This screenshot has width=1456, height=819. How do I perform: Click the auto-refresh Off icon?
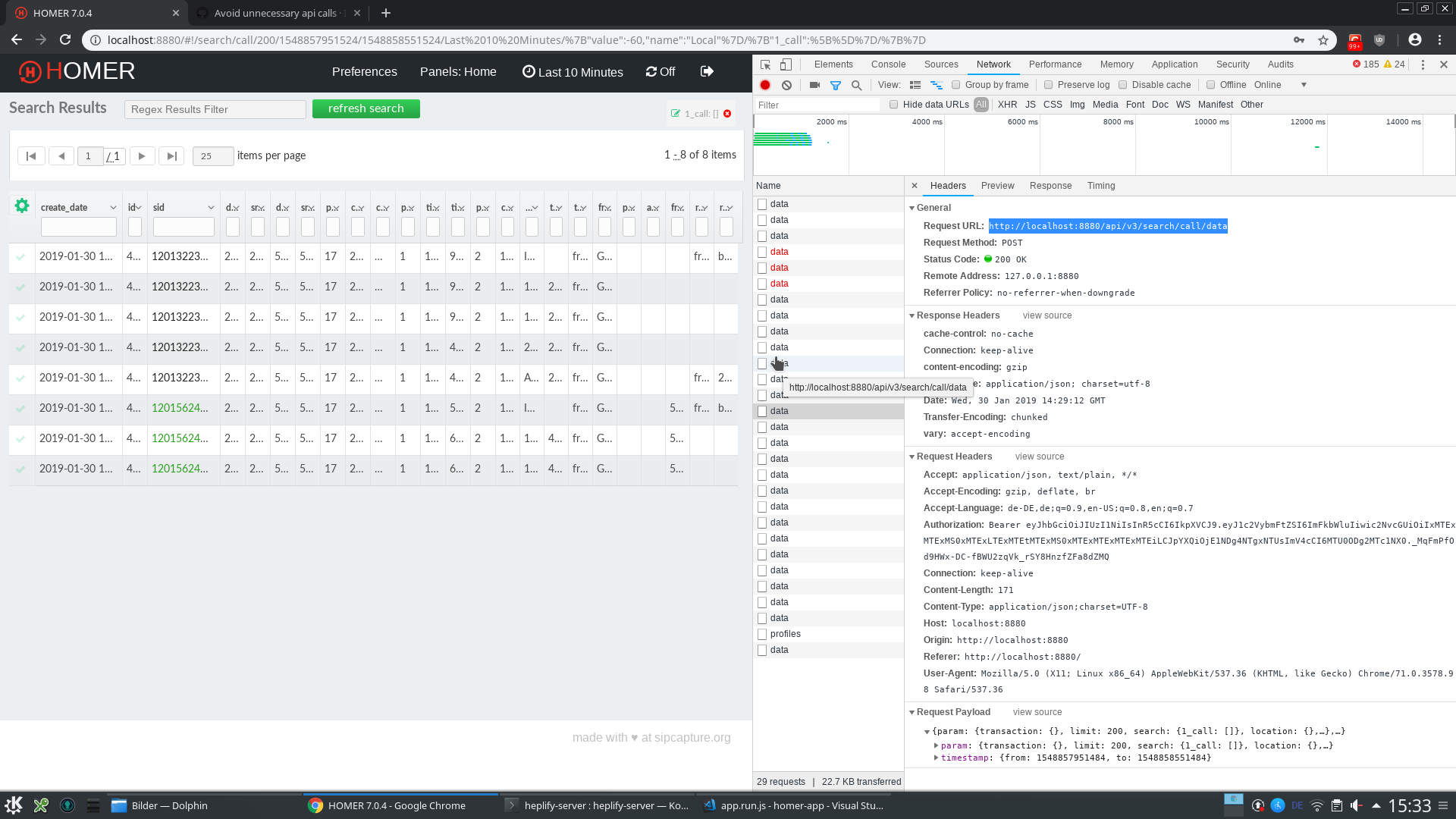pyautogui.click(x=651, y=71)
